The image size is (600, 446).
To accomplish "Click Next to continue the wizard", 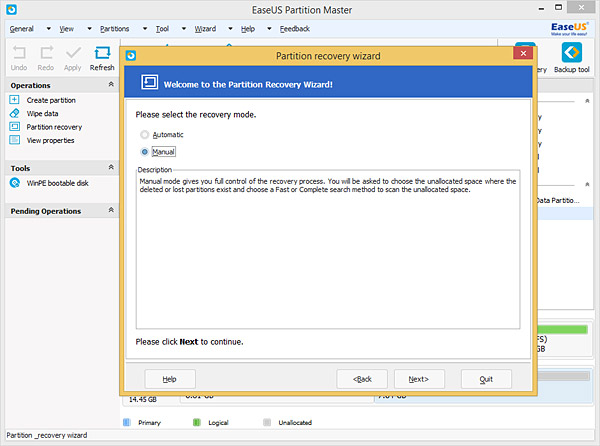I will [x=419, y=379].
